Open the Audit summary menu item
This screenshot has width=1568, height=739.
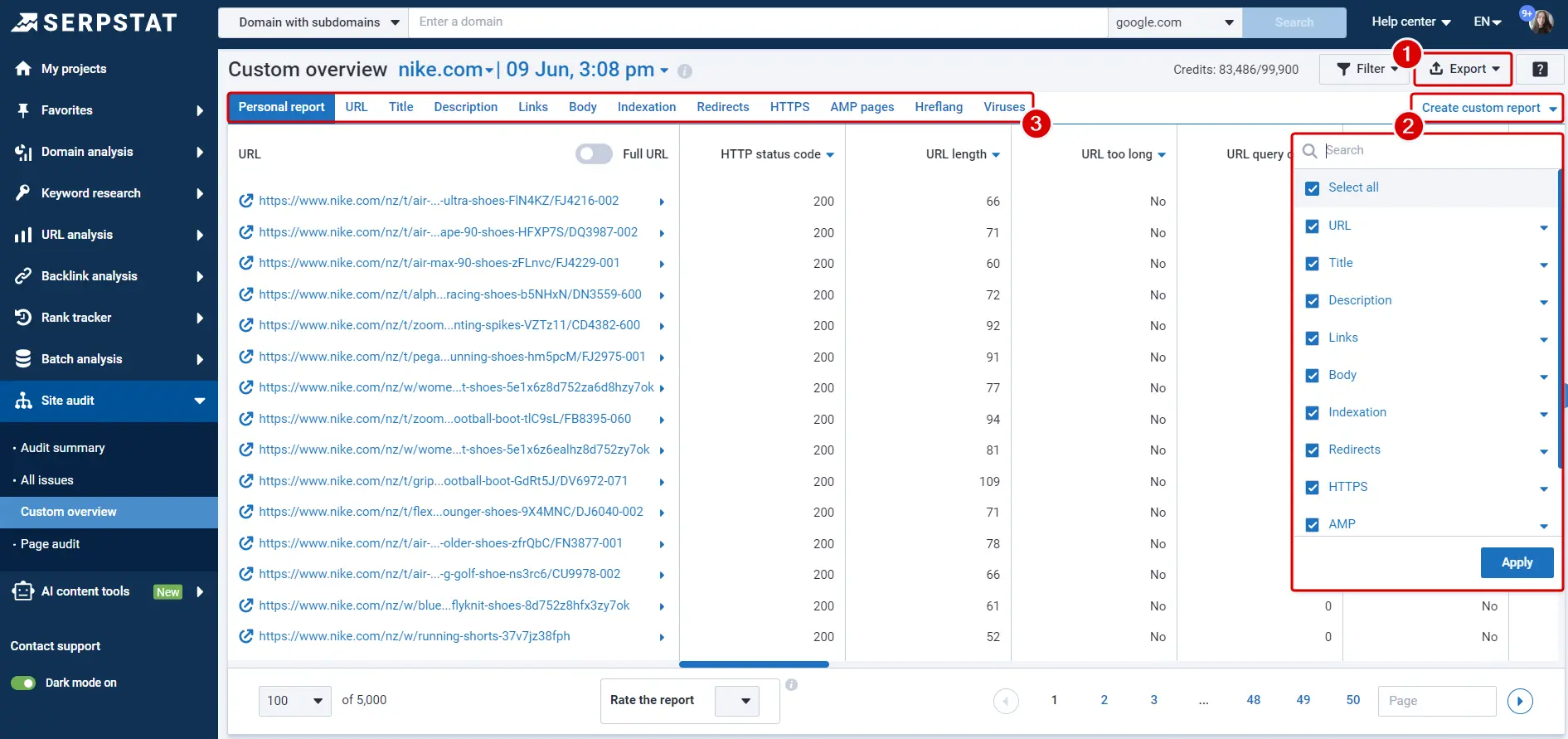coord(63,448)
